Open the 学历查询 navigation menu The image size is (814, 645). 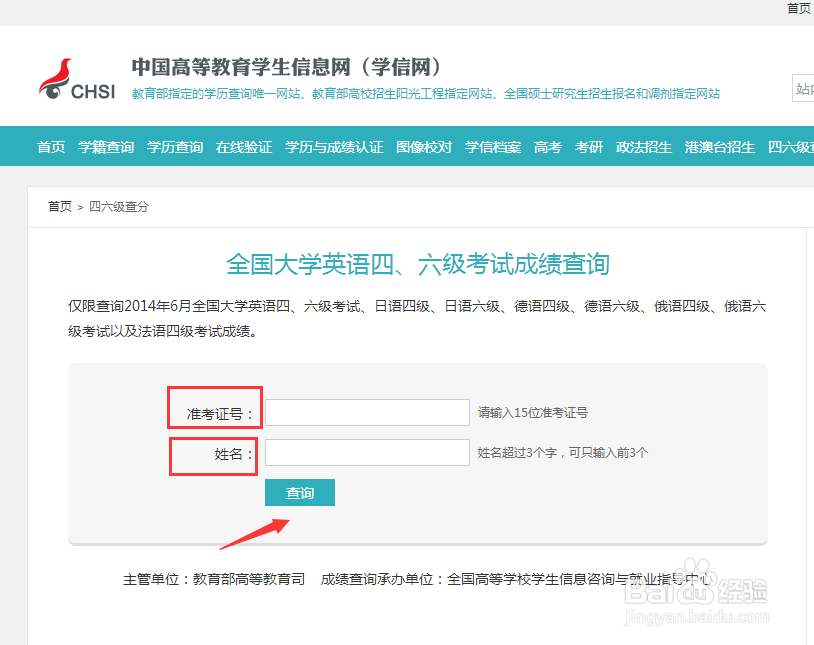[x=175, y=146]
